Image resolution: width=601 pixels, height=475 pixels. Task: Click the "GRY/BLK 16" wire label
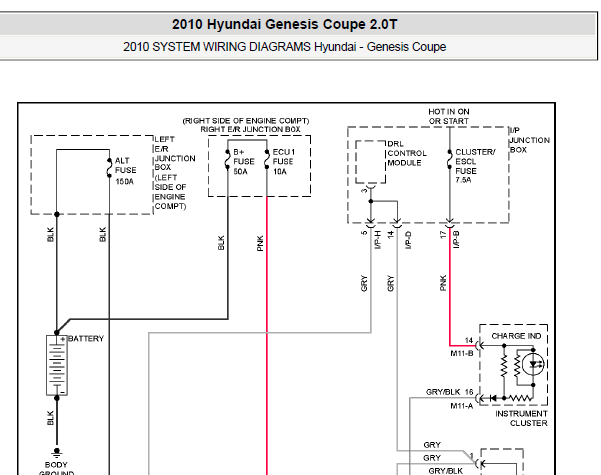tap(449, 392)
